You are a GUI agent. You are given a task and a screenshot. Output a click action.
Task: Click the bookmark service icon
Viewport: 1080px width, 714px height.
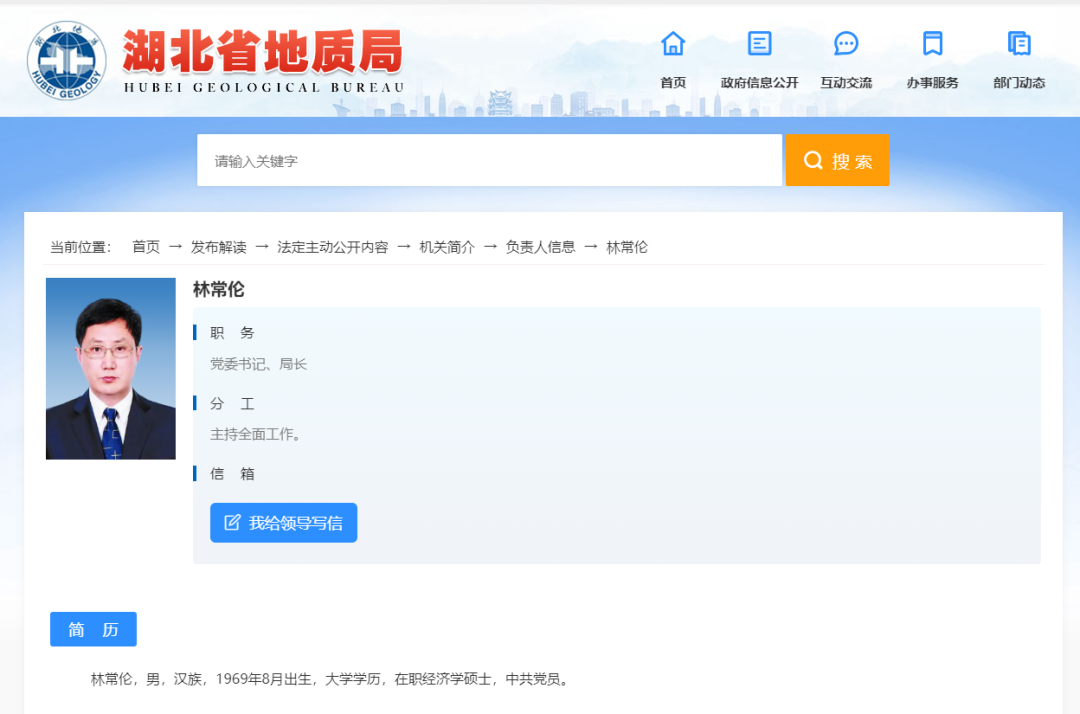point(933,43)
